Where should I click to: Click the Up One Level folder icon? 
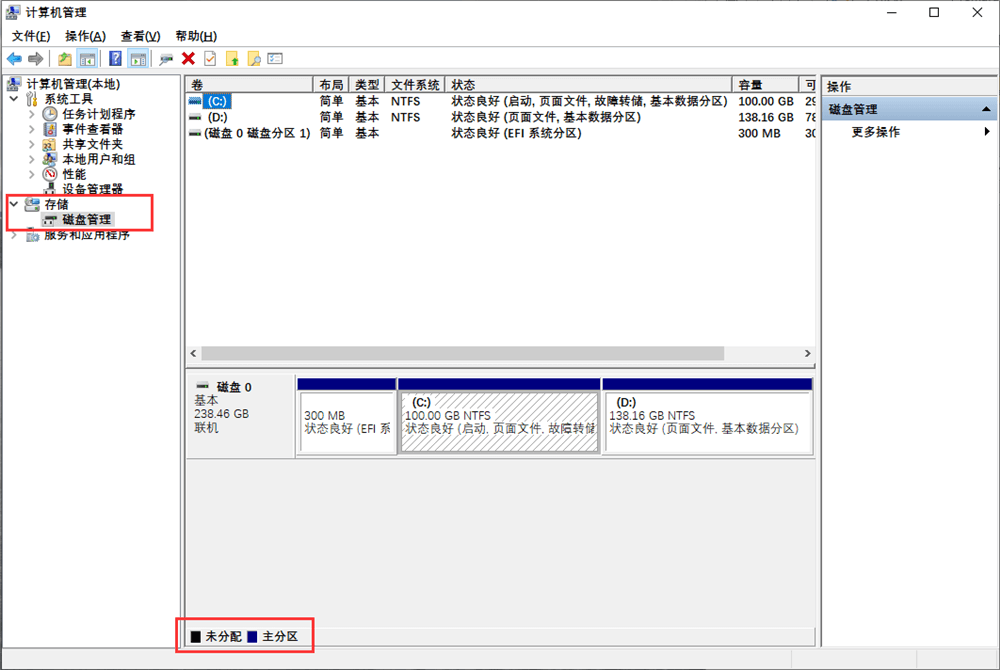coord(65,59)
